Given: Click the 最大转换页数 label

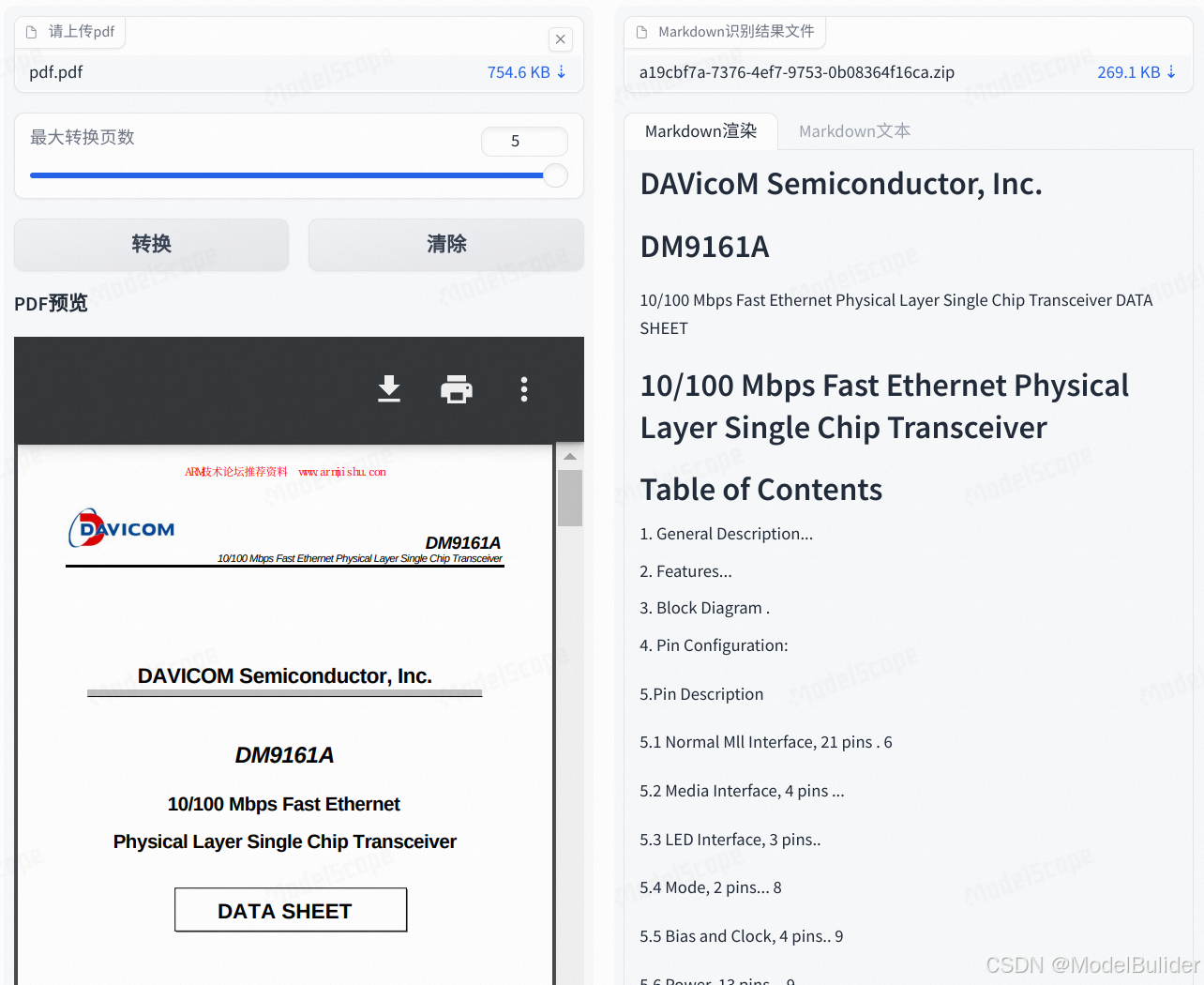Looking at the screenshot, I should (83, 138).
